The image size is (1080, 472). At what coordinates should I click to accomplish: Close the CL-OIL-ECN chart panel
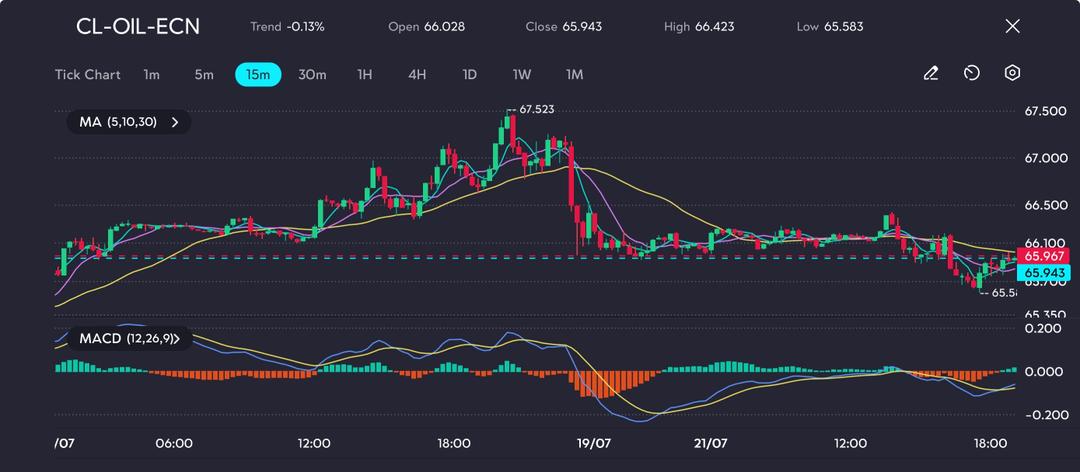point(1012,27)
